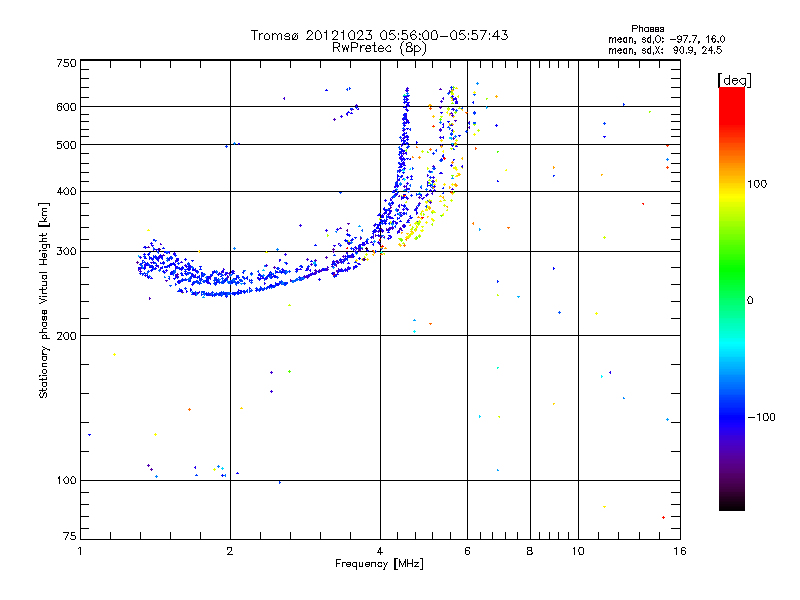Click x-axis tick label '16'
The image size is (800, 600).
point(680,551)
